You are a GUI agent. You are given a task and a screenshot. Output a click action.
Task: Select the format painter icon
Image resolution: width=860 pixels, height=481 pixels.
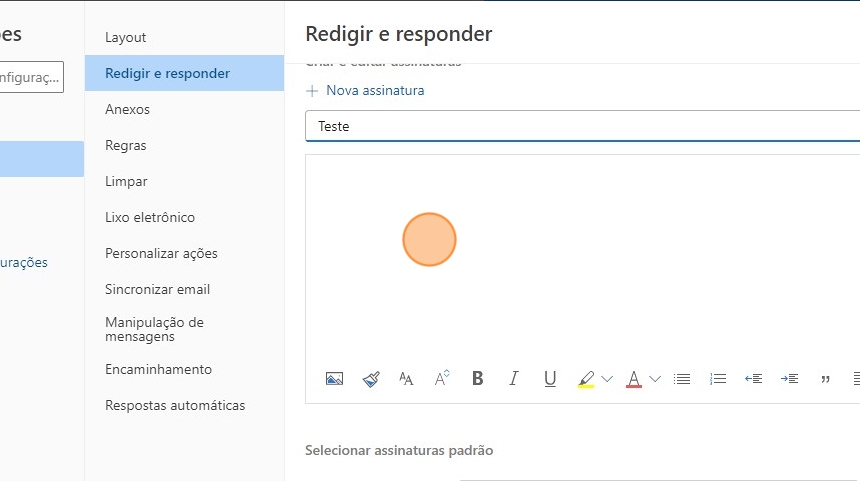tap(371, 379)
